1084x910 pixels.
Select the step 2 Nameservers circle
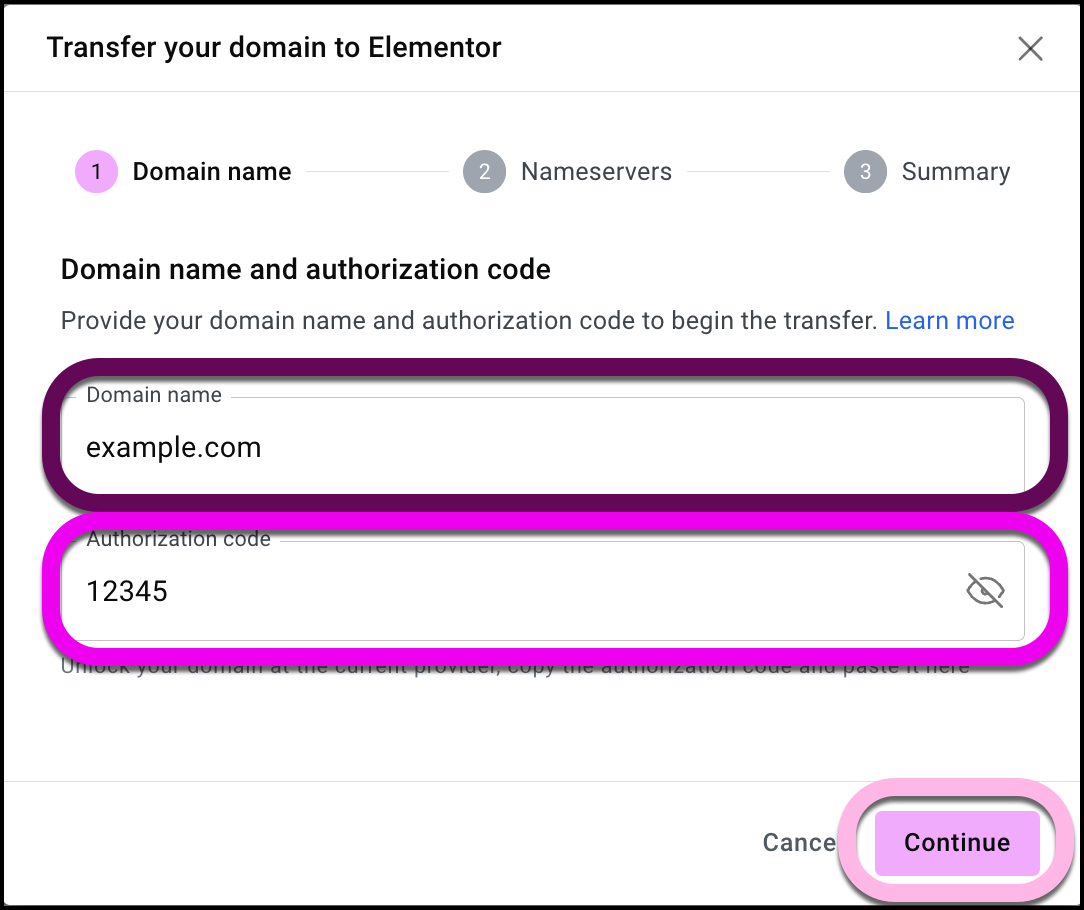pos(484,171)
